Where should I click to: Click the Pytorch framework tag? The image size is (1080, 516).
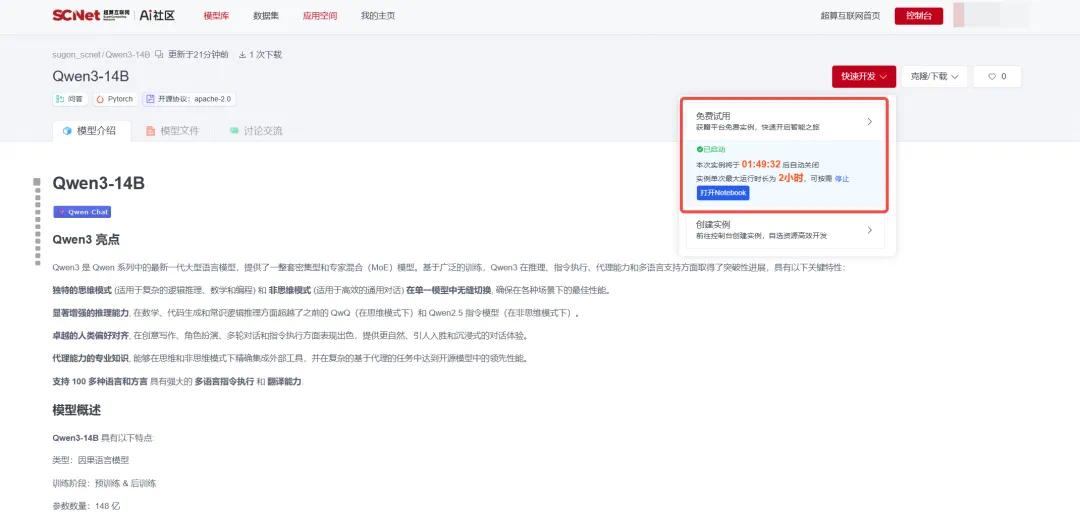(115, 99)
